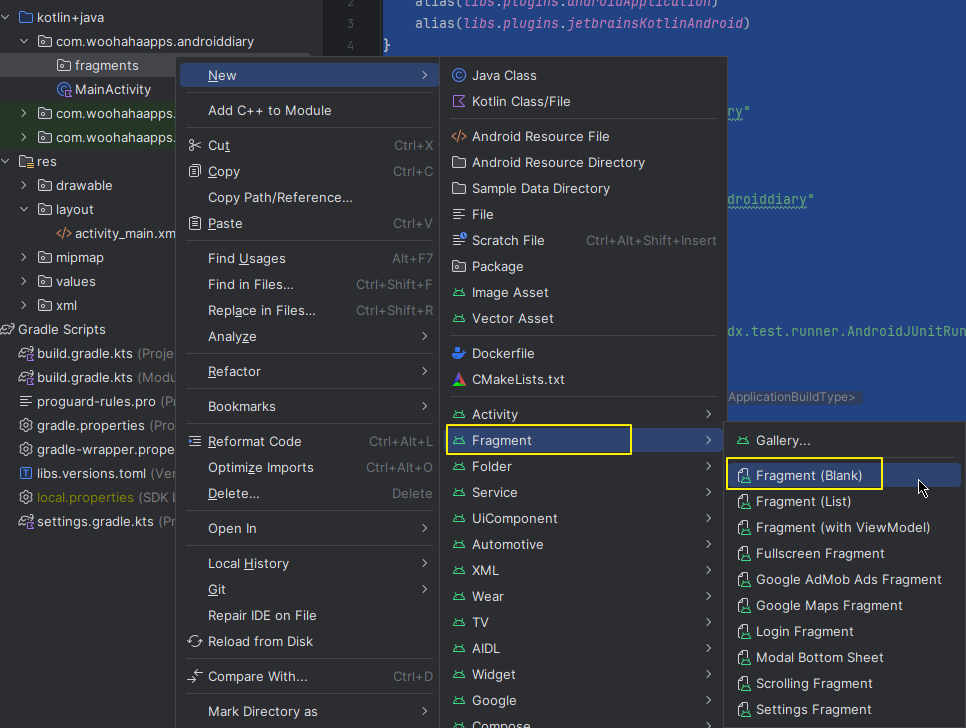This screenshot has height=728, width=966.
Task: Open Local History submenu
Action: (x=309, y=564)
